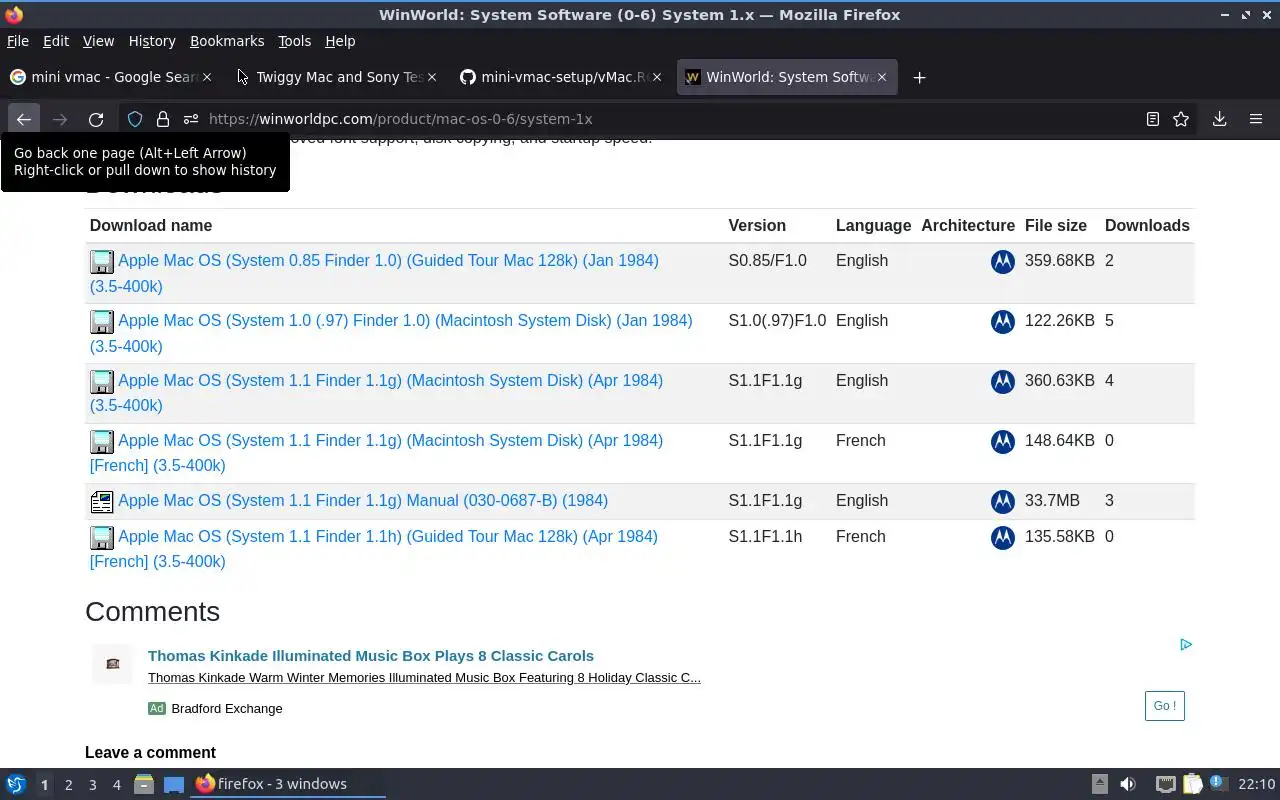Show site security lock information
Screen dimensions: 1280x800
[163, 119]
